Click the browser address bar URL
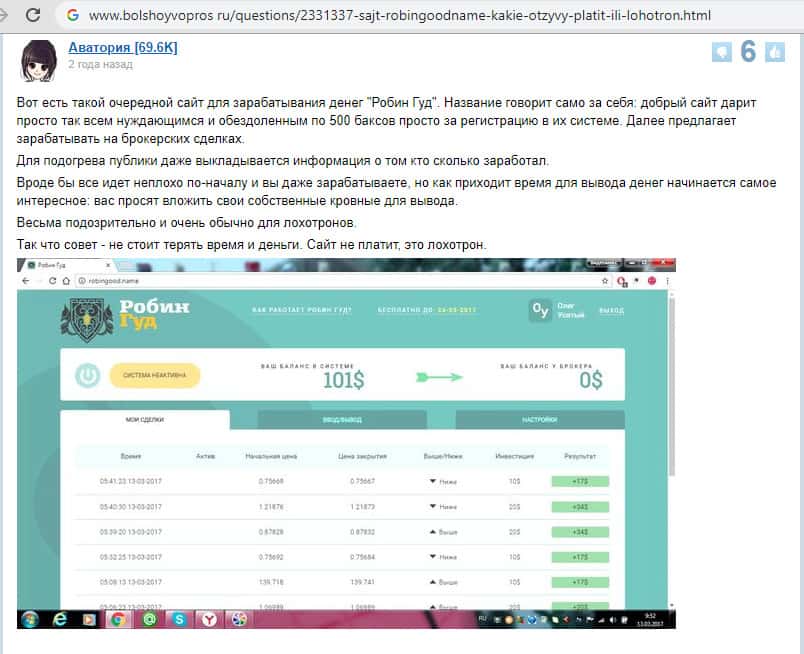This screenshot has height=654, width=804. click(400, 16)
